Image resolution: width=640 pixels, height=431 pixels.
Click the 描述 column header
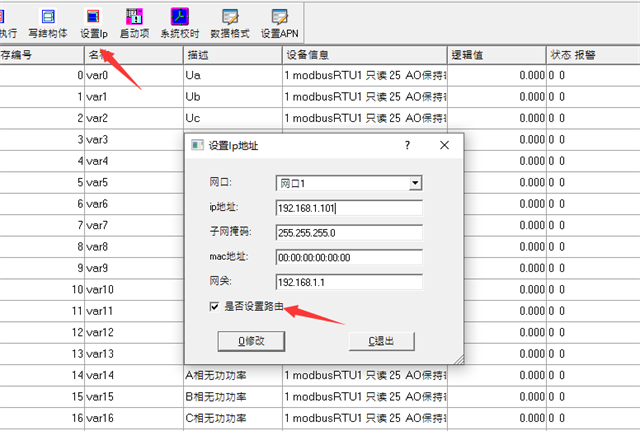(x=233, y=55)
